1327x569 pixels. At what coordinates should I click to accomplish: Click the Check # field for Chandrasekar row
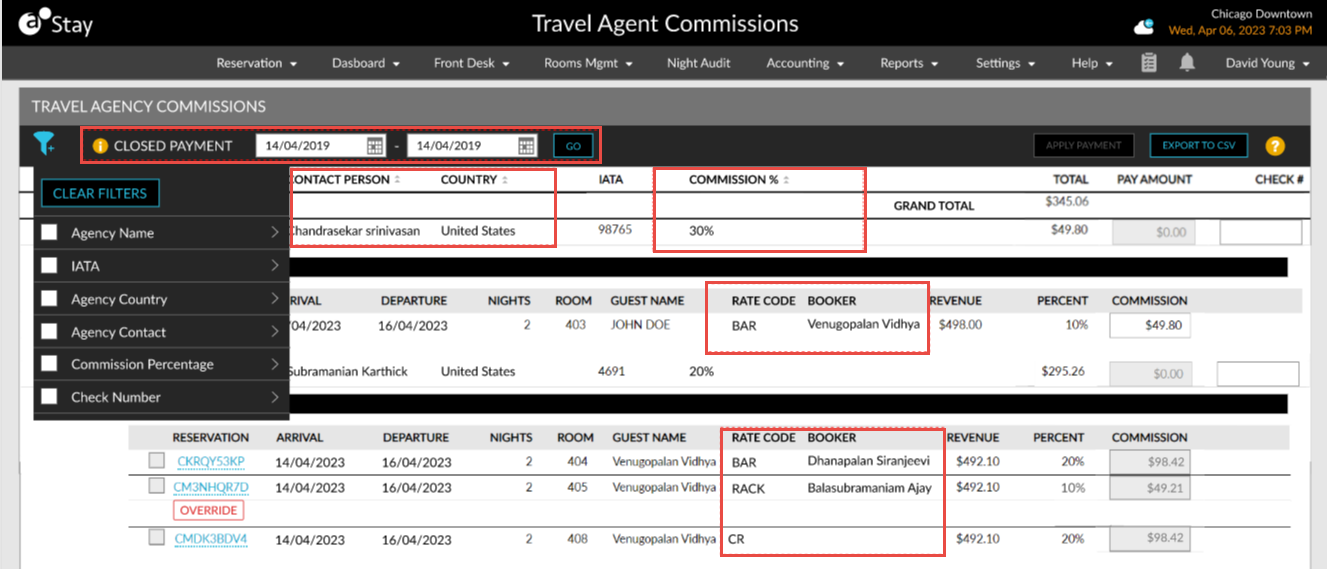click(1261, 232)
